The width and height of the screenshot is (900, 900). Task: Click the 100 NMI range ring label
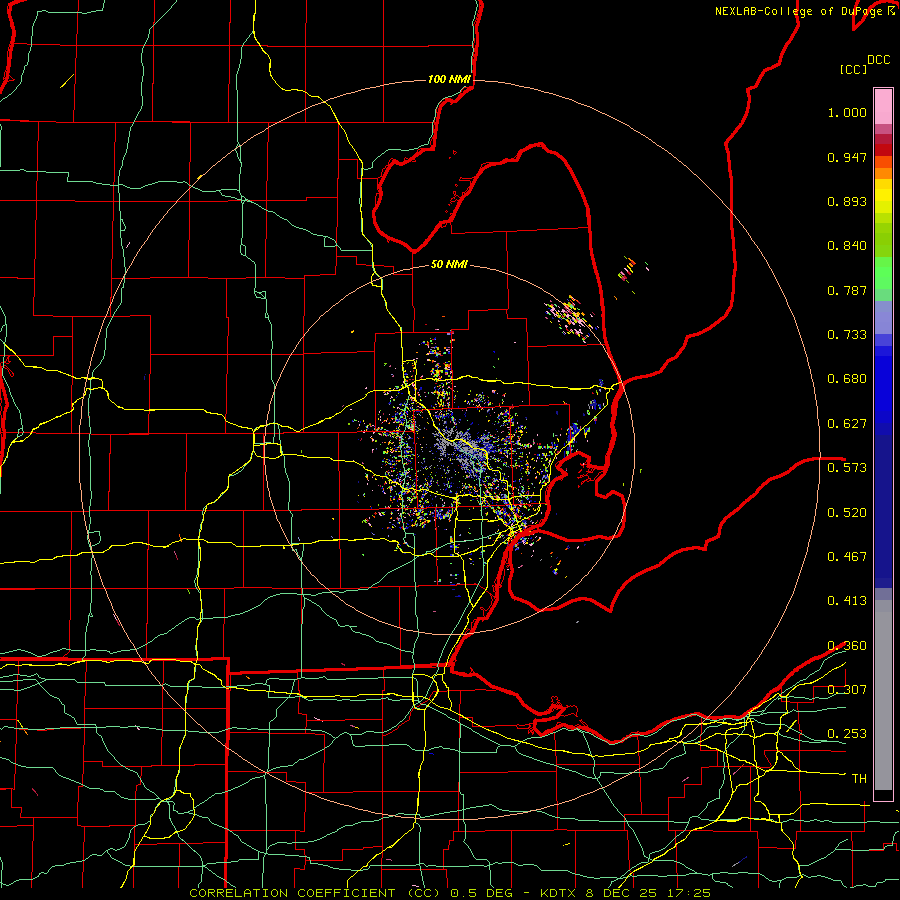coord(449,79)
